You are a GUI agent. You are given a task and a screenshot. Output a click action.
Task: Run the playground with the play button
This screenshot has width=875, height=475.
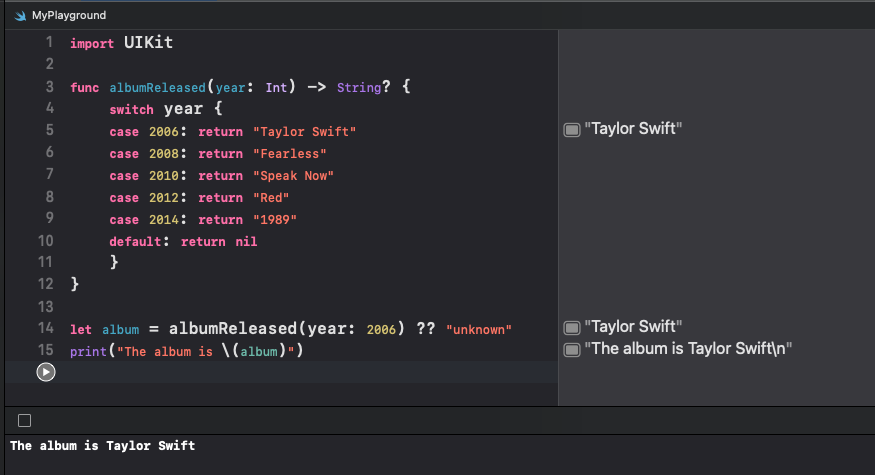point(46,372)
